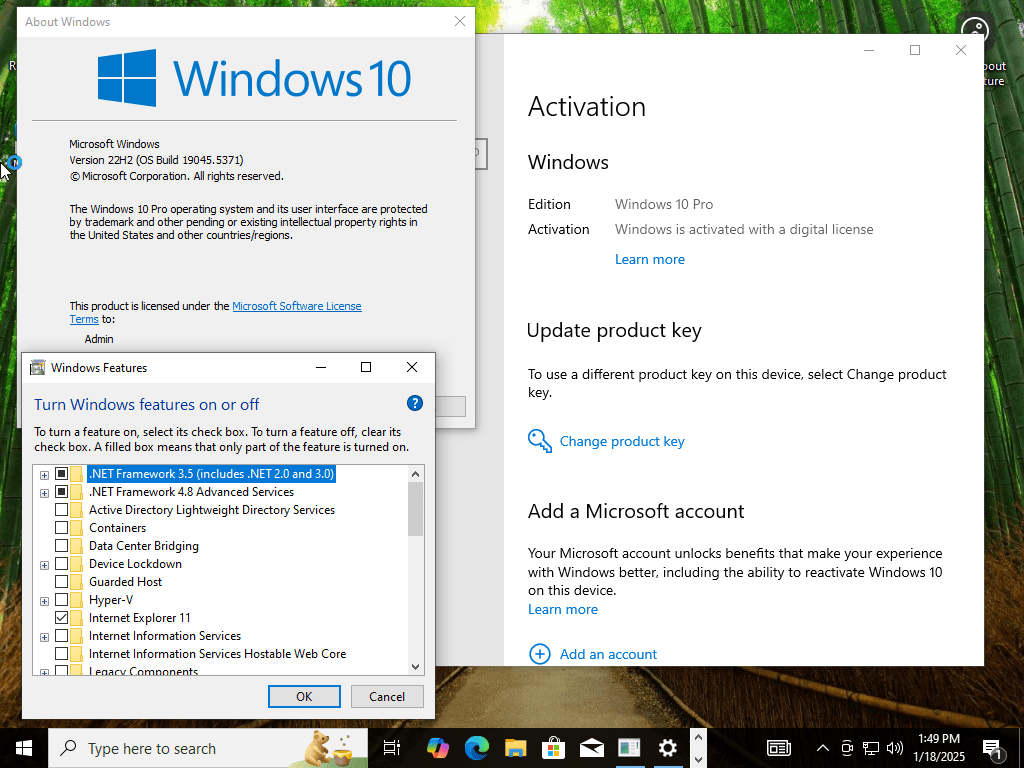Click the taskbar scroll up arrow
1024x768 pixels.
point(698,738)
